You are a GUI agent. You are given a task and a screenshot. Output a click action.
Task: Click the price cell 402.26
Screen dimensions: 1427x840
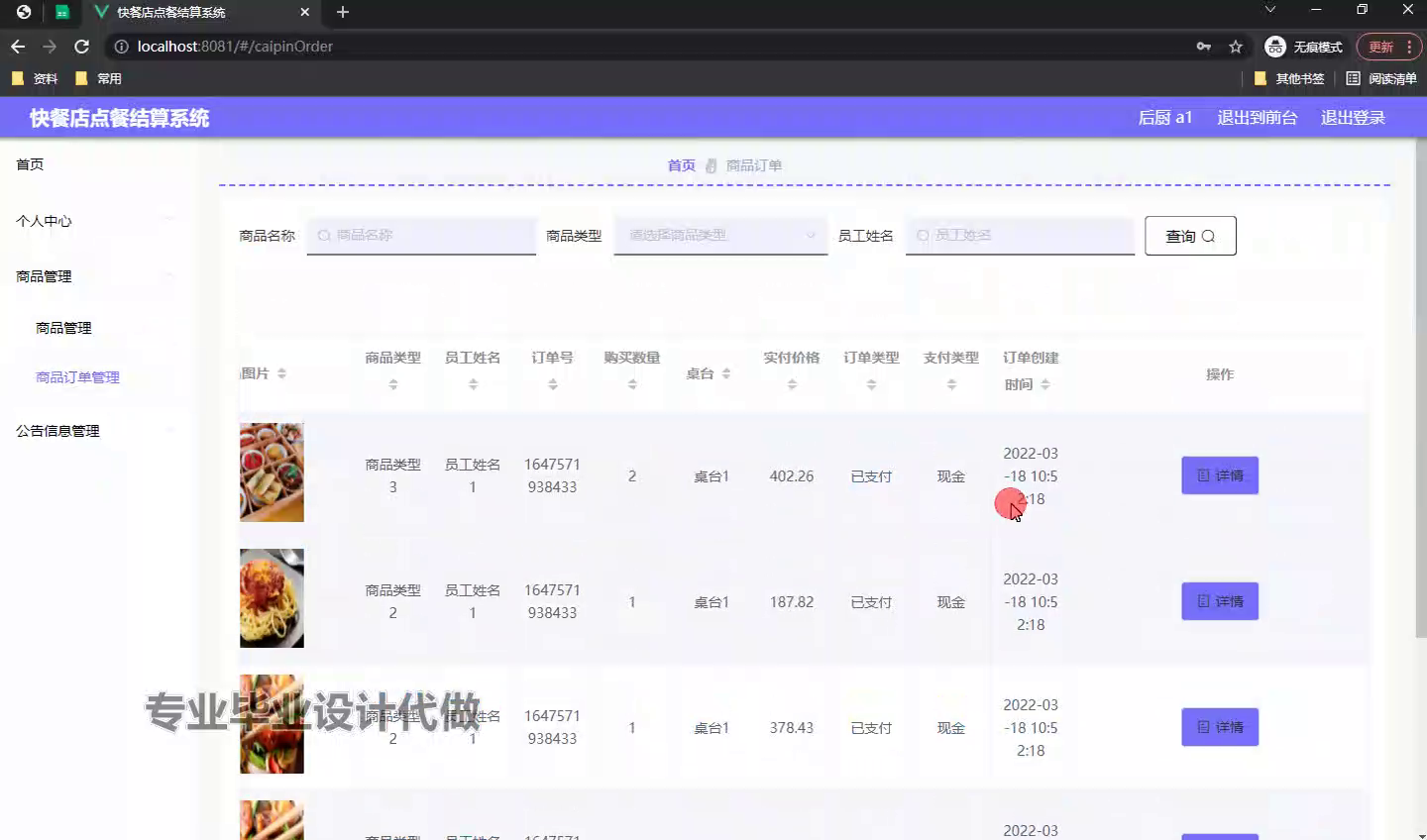(x=792, y=476)
